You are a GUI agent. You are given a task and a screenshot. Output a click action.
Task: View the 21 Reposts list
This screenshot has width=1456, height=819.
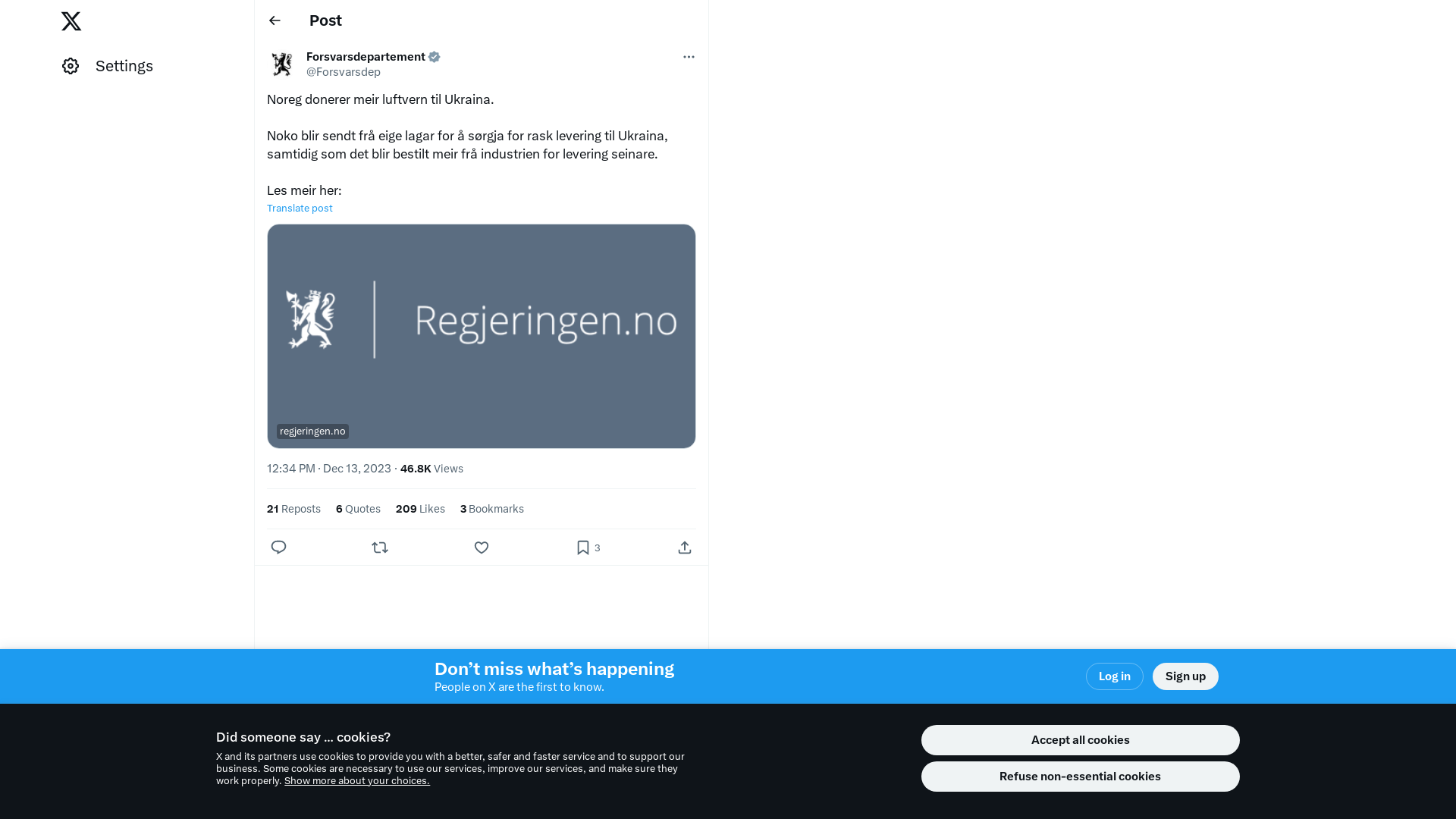pos(293,509)
